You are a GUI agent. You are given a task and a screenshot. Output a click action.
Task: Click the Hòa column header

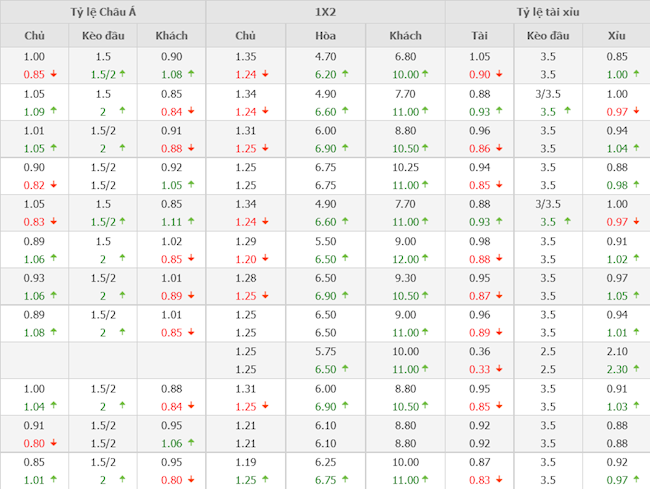(325, 36)
